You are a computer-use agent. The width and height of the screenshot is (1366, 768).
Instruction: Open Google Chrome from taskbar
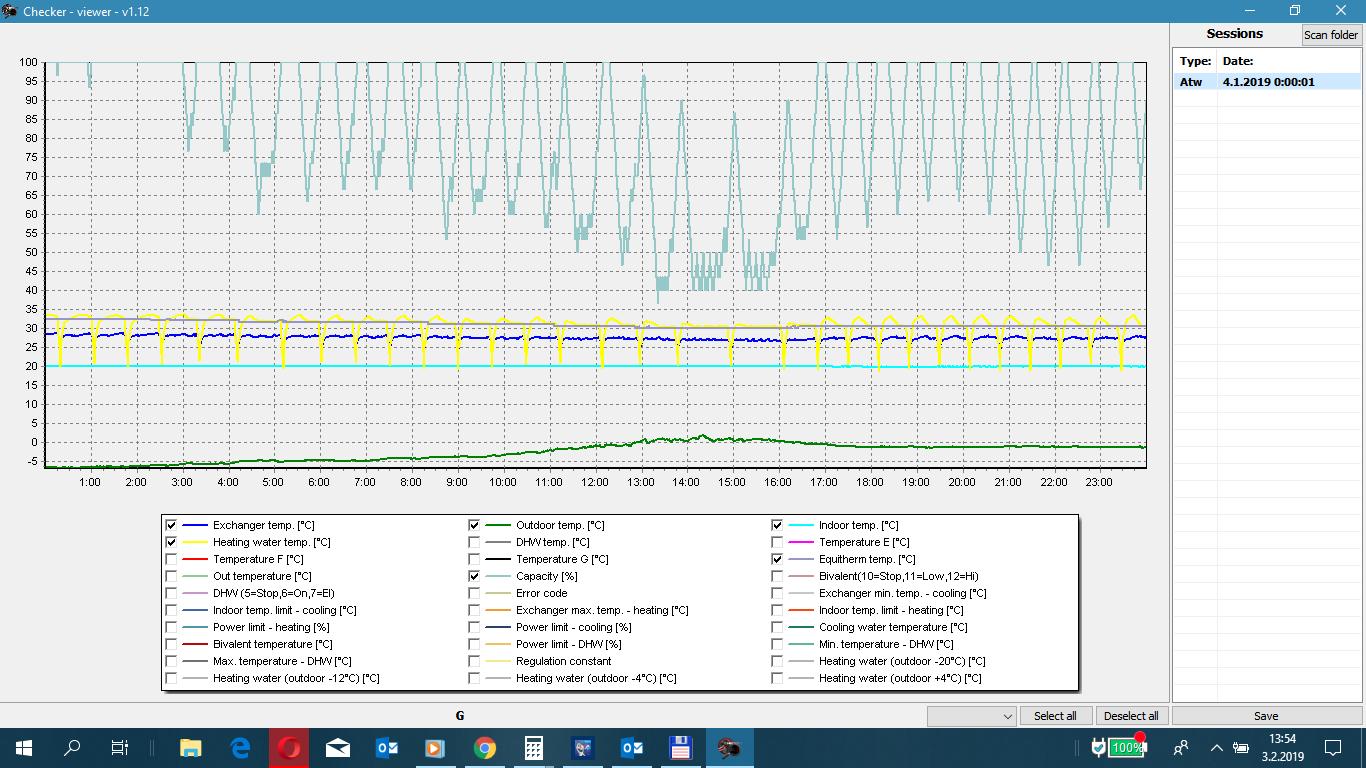click(485, 747)
